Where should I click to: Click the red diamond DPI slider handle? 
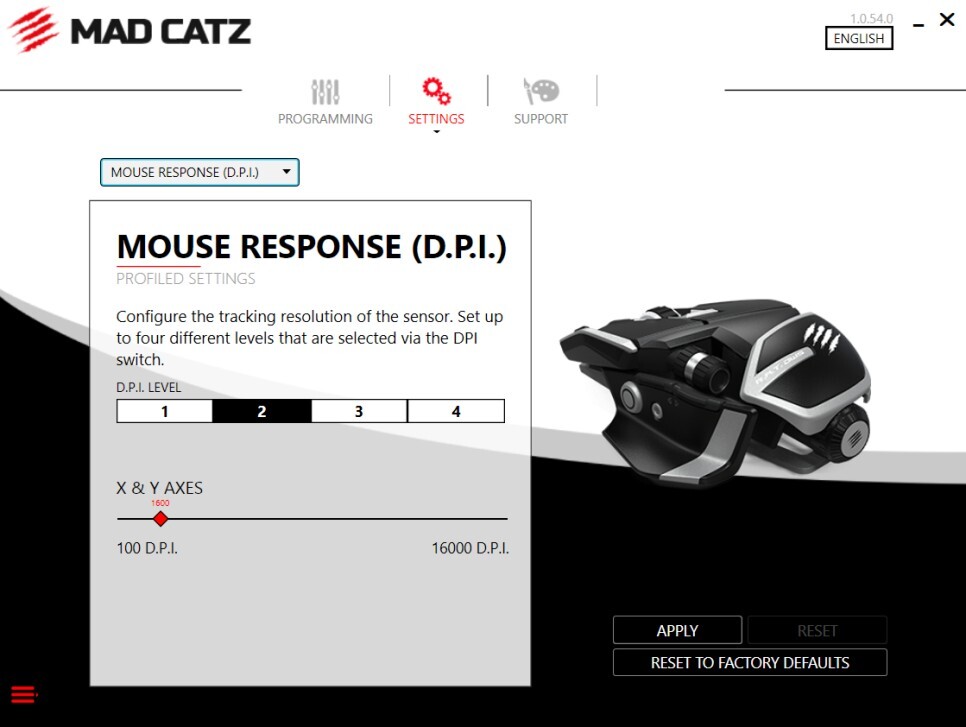pos(160,519)
